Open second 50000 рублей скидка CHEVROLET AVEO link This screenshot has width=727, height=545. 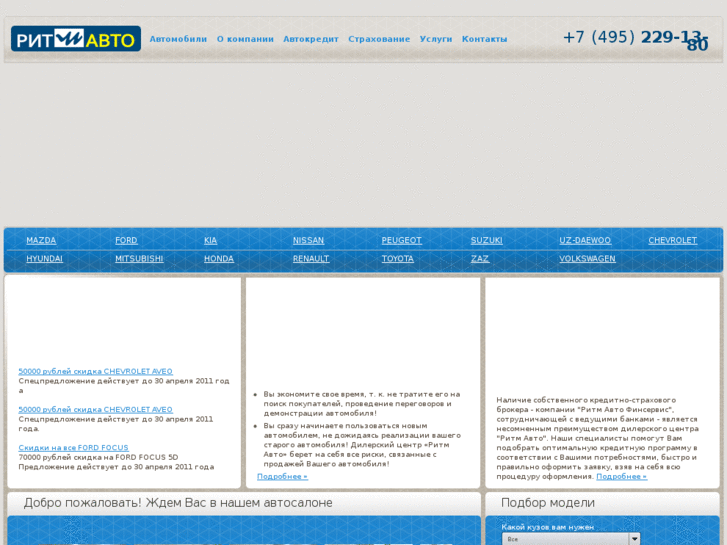[96, 410]
